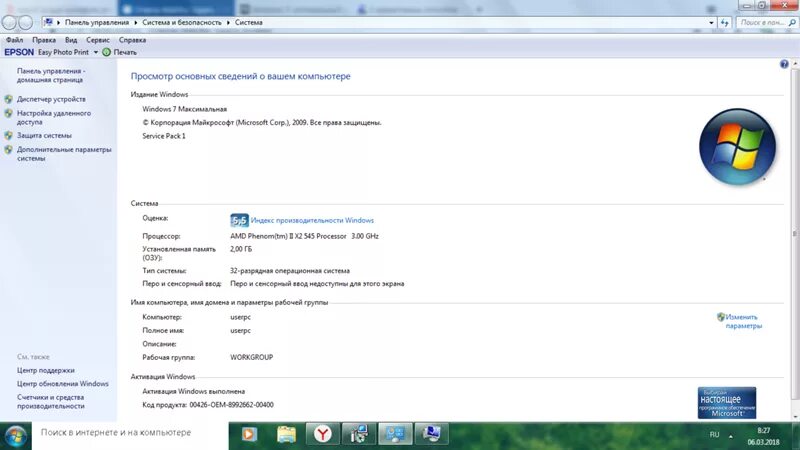Click the search magnifier icon
Viewport: 800px width, 450px height.
(792, 22)
